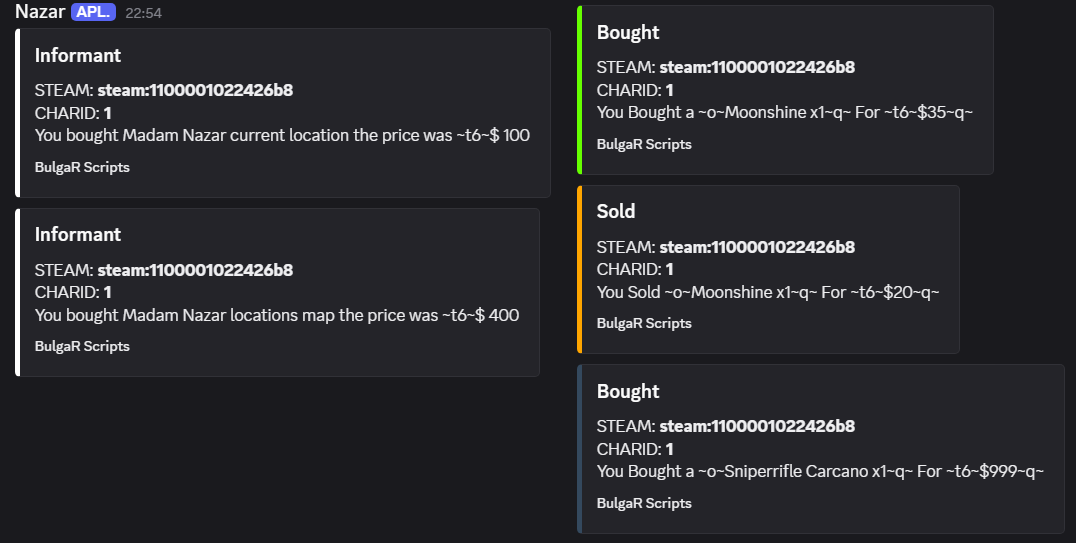Open the Nazar username profile
1076x543 pixels.
(x=40, y=12)
